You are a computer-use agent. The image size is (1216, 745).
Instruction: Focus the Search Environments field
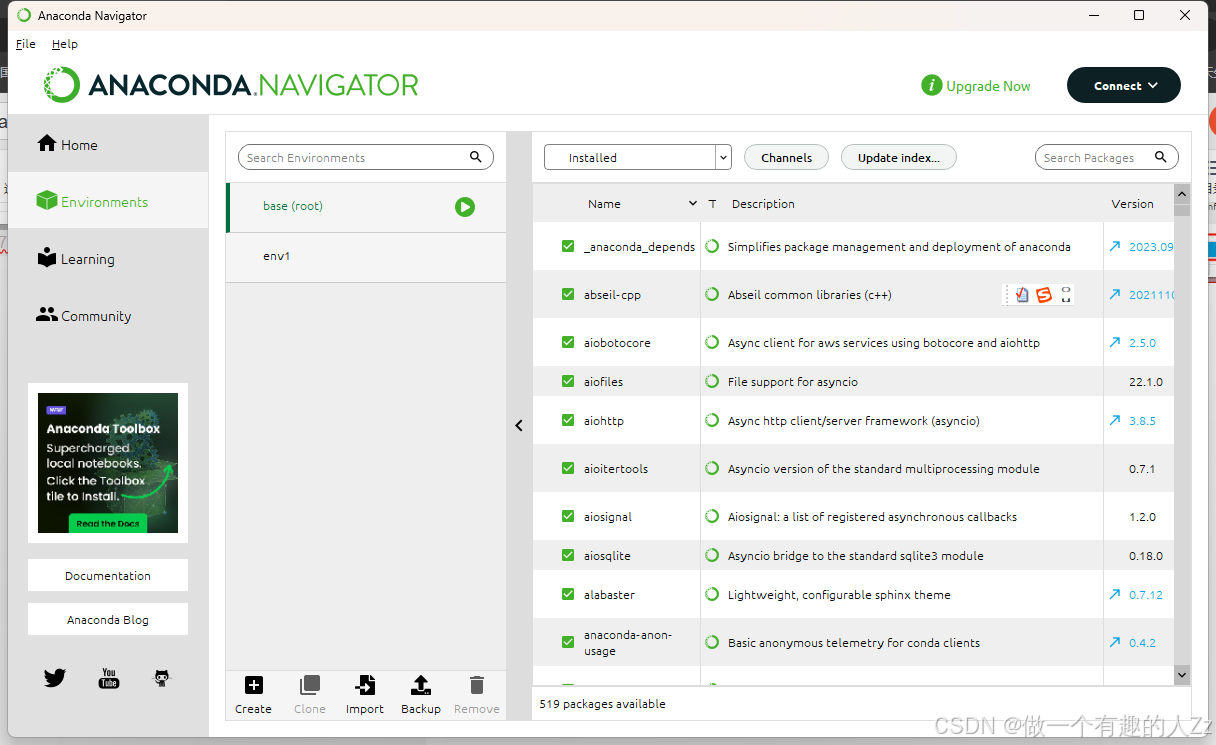pos(366,157)
